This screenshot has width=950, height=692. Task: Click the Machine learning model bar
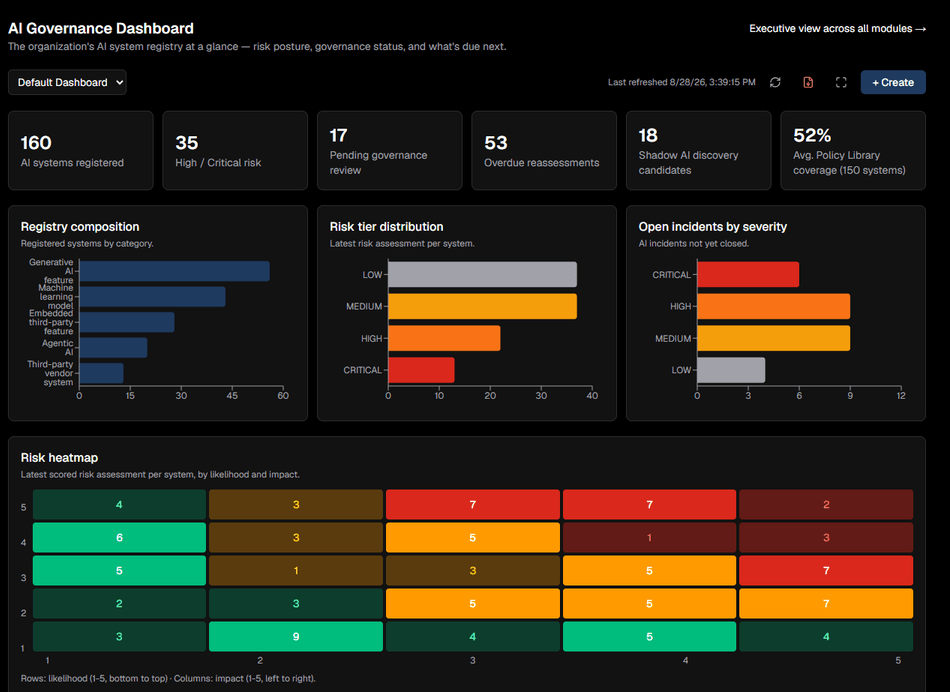[x=153, y=297]
